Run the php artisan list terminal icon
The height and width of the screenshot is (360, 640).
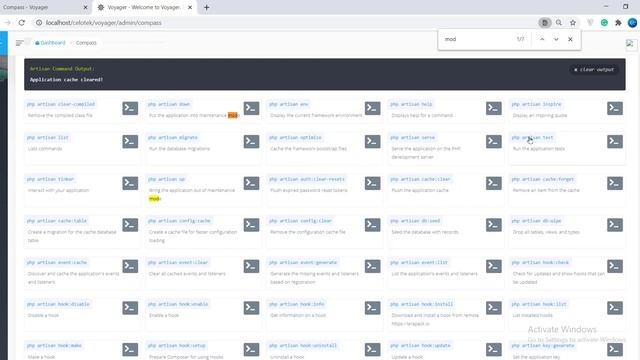pos(130,142)
